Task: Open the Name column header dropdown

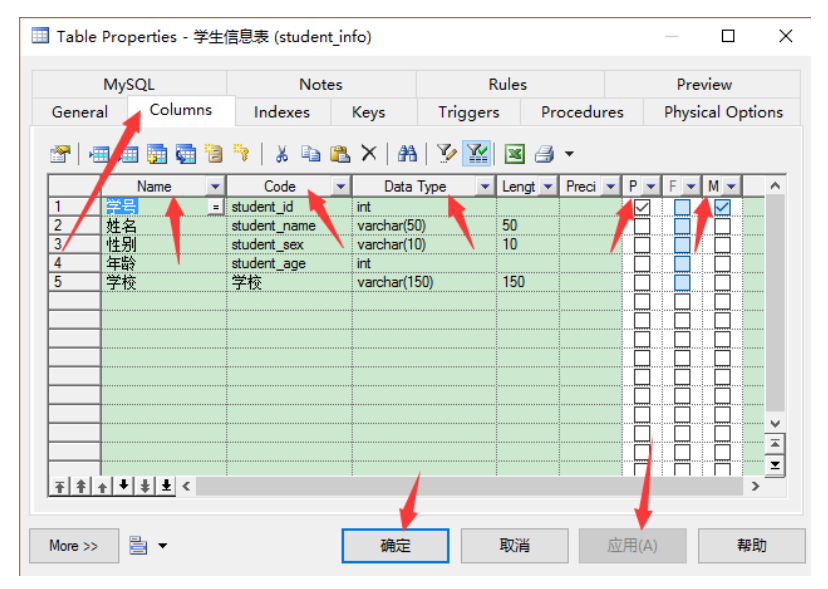Action: coord(215,187)
